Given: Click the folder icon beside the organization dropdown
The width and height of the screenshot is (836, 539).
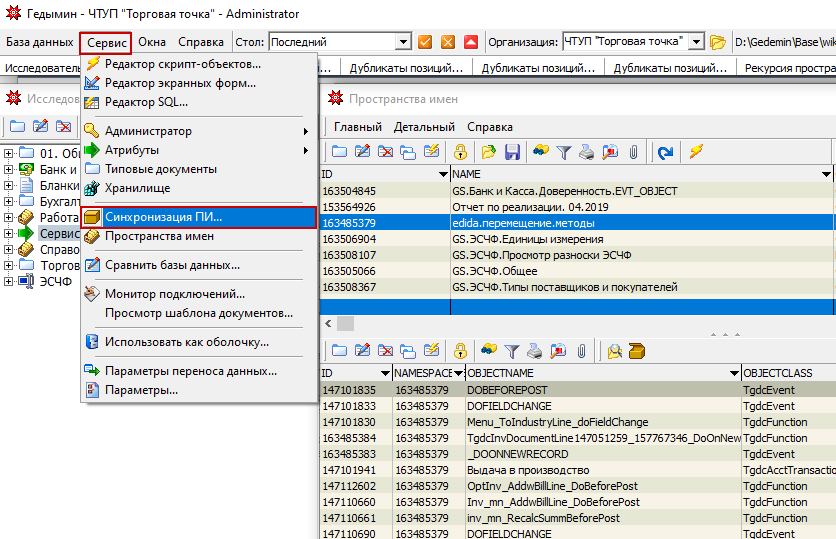Looking at the screenshot, I should (717, 42).
